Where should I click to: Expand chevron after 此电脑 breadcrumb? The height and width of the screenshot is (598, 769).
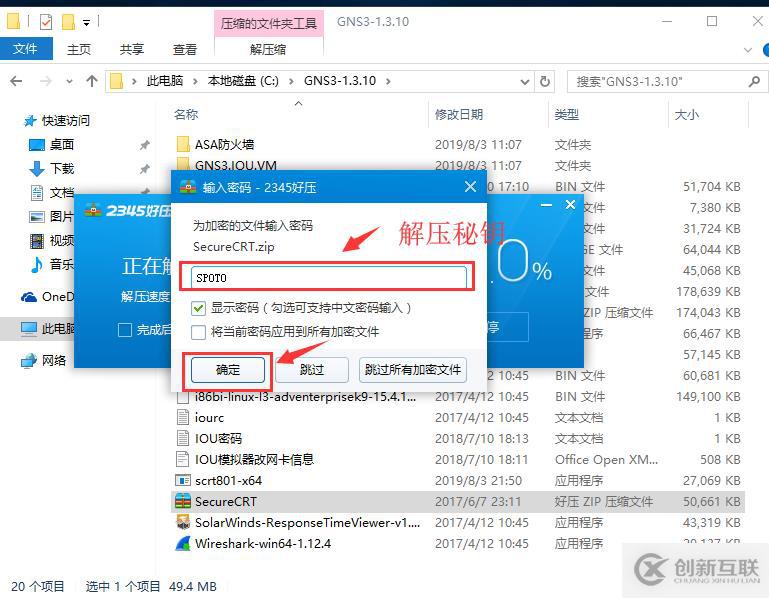point(195,81)
